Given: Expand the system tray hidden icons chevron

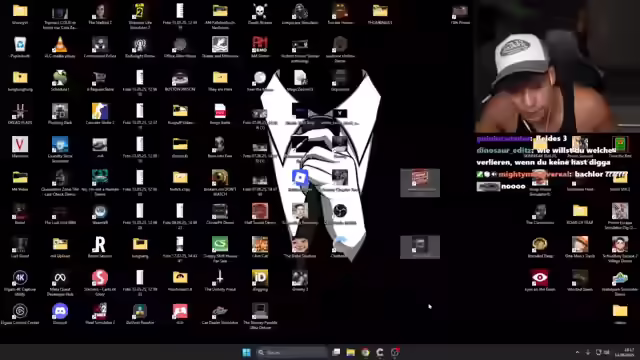Looking at the screenshot, I should pyautogui.click(x=577, y=352).
